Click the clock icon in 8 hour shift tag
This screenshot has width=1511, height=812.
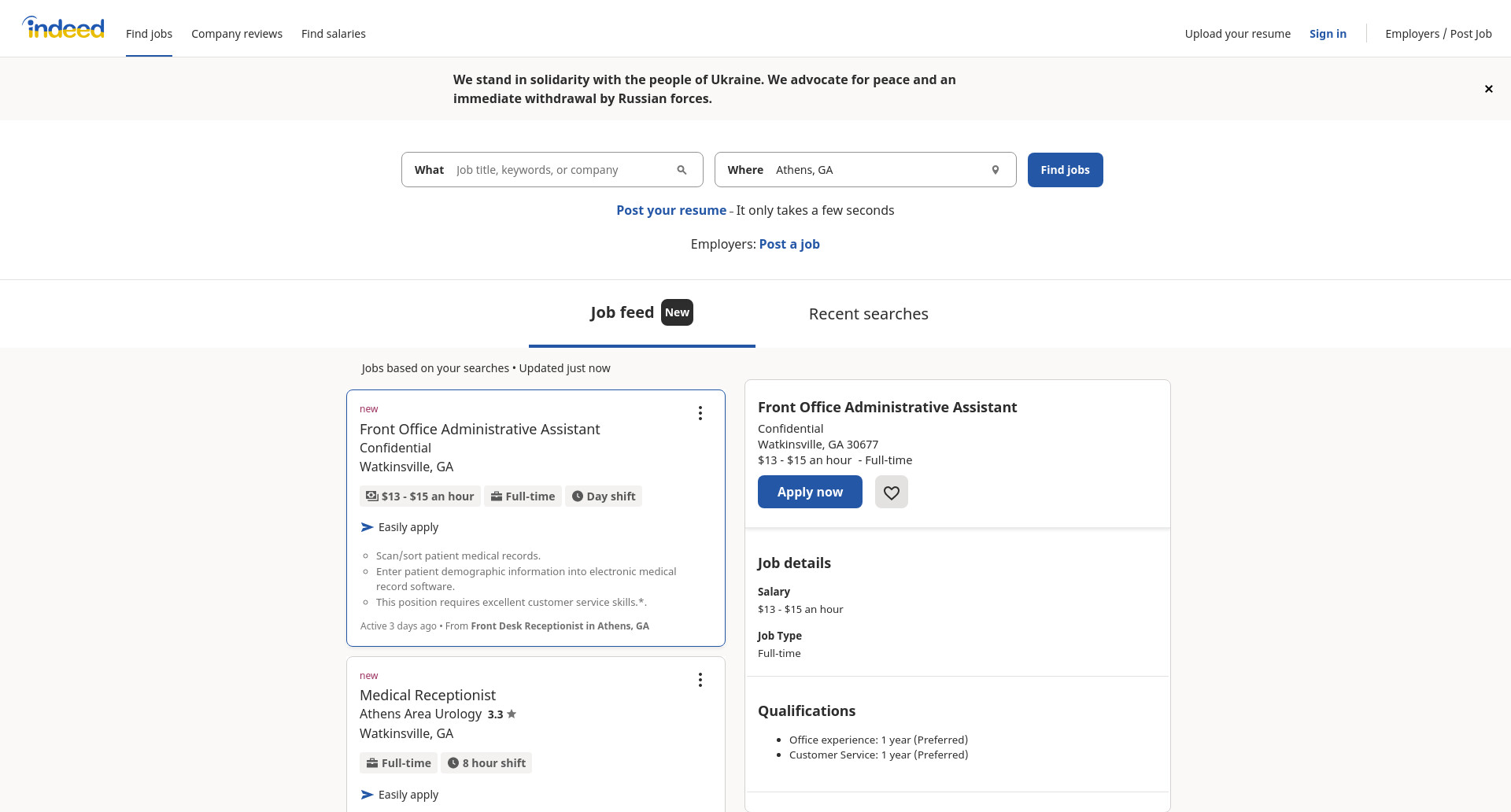[453, 763]
